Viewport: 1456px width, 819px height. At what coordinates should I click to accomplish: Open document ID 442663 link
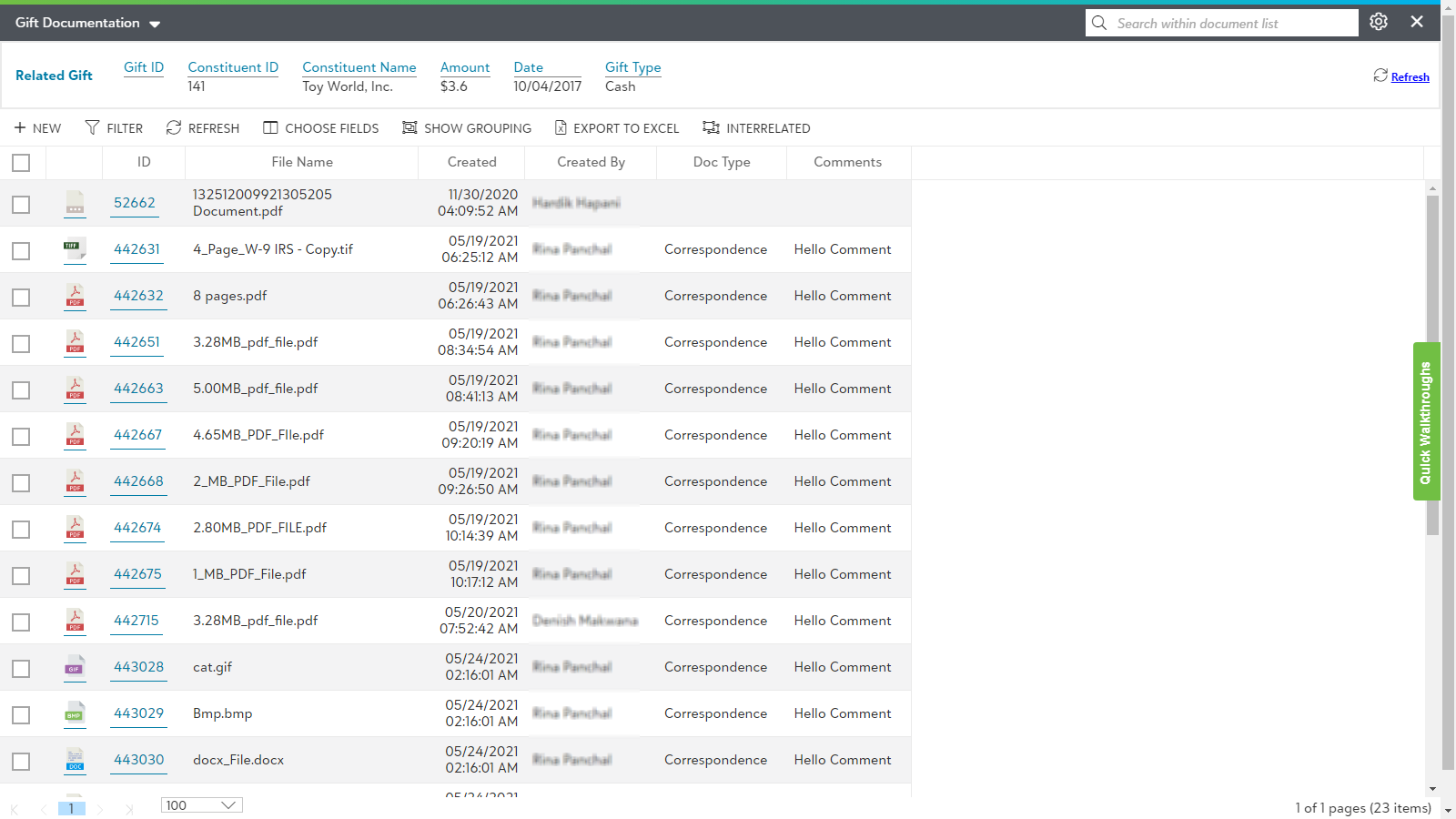[x=138, y=389]
